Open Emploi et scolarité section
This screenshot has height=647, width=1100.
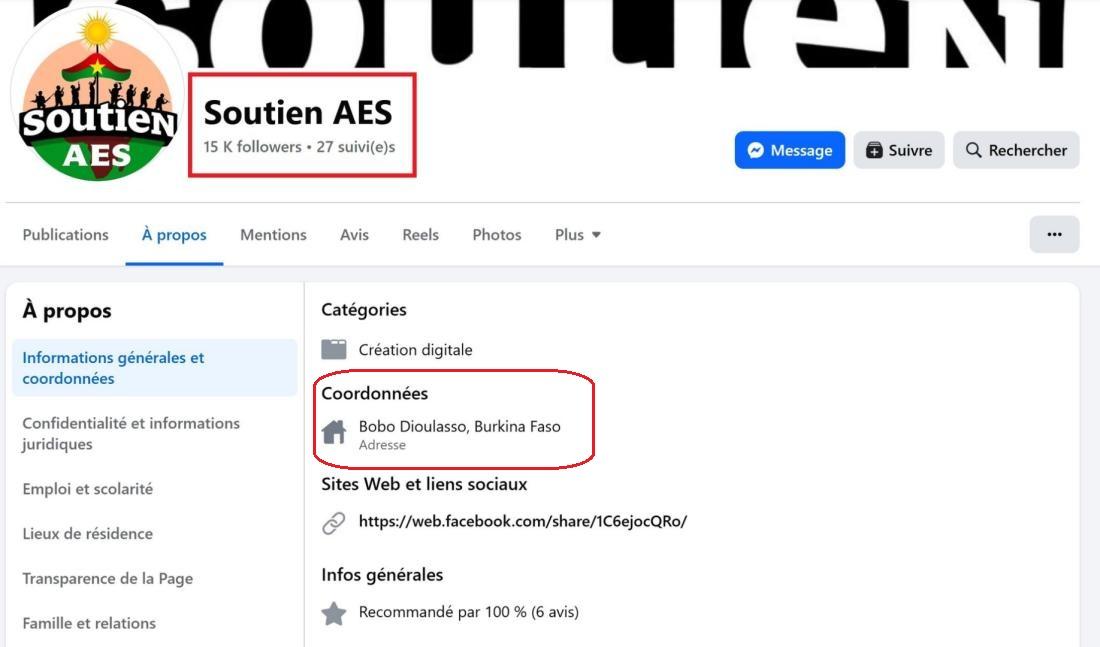click(x=88, y=489)
